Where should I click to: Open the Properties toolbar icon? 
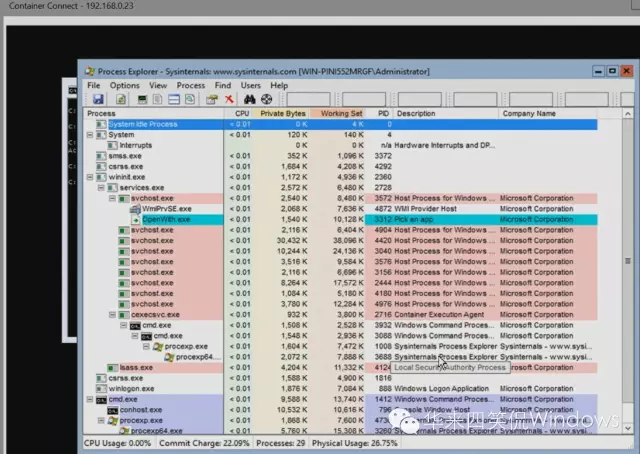tap(211, 99)
